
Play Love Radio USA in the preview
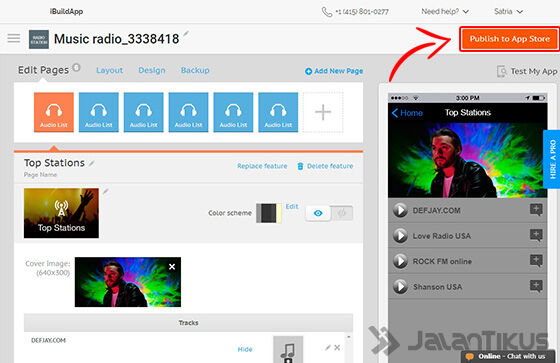(400, 236)
